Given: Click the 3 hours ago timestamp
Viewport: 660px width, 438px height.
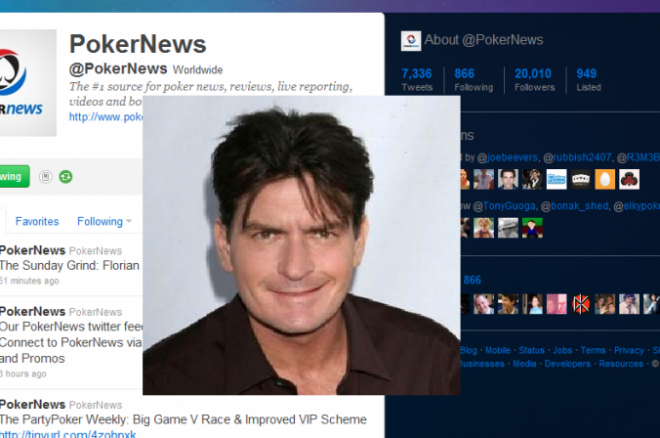Looking at the screenshot, I should [x=23, y=374].
